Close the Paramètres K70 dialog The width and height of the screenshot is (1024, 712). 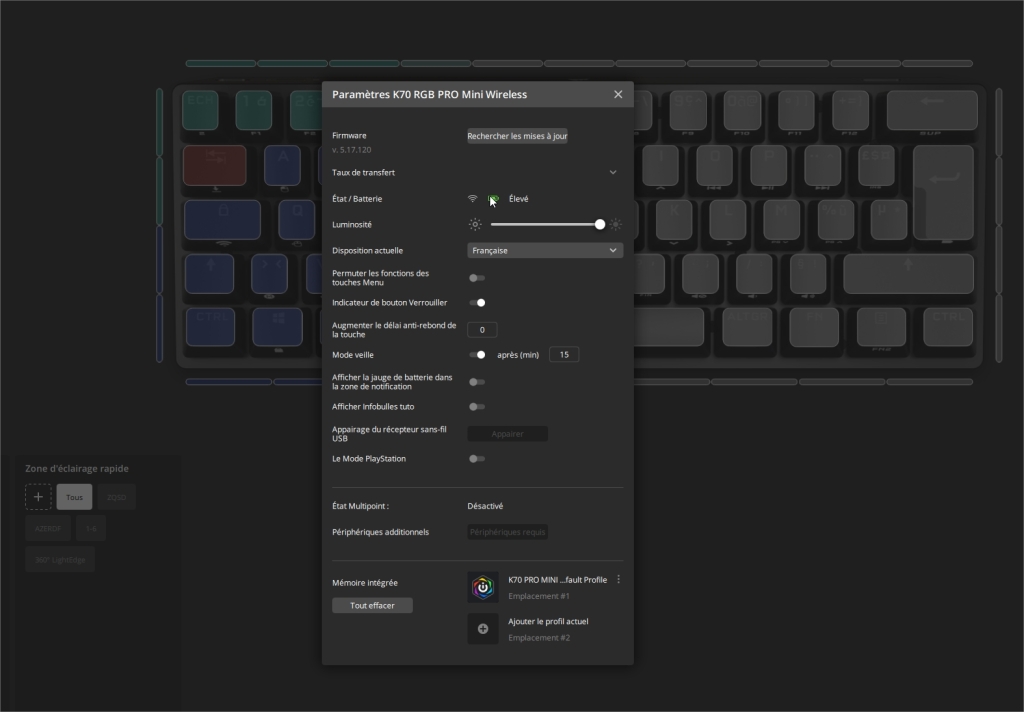click(618, 94)
